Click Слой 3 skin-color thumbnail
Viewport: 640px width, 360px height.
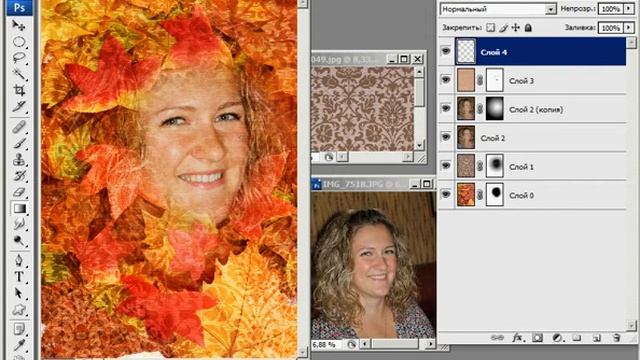pos(466,80)
